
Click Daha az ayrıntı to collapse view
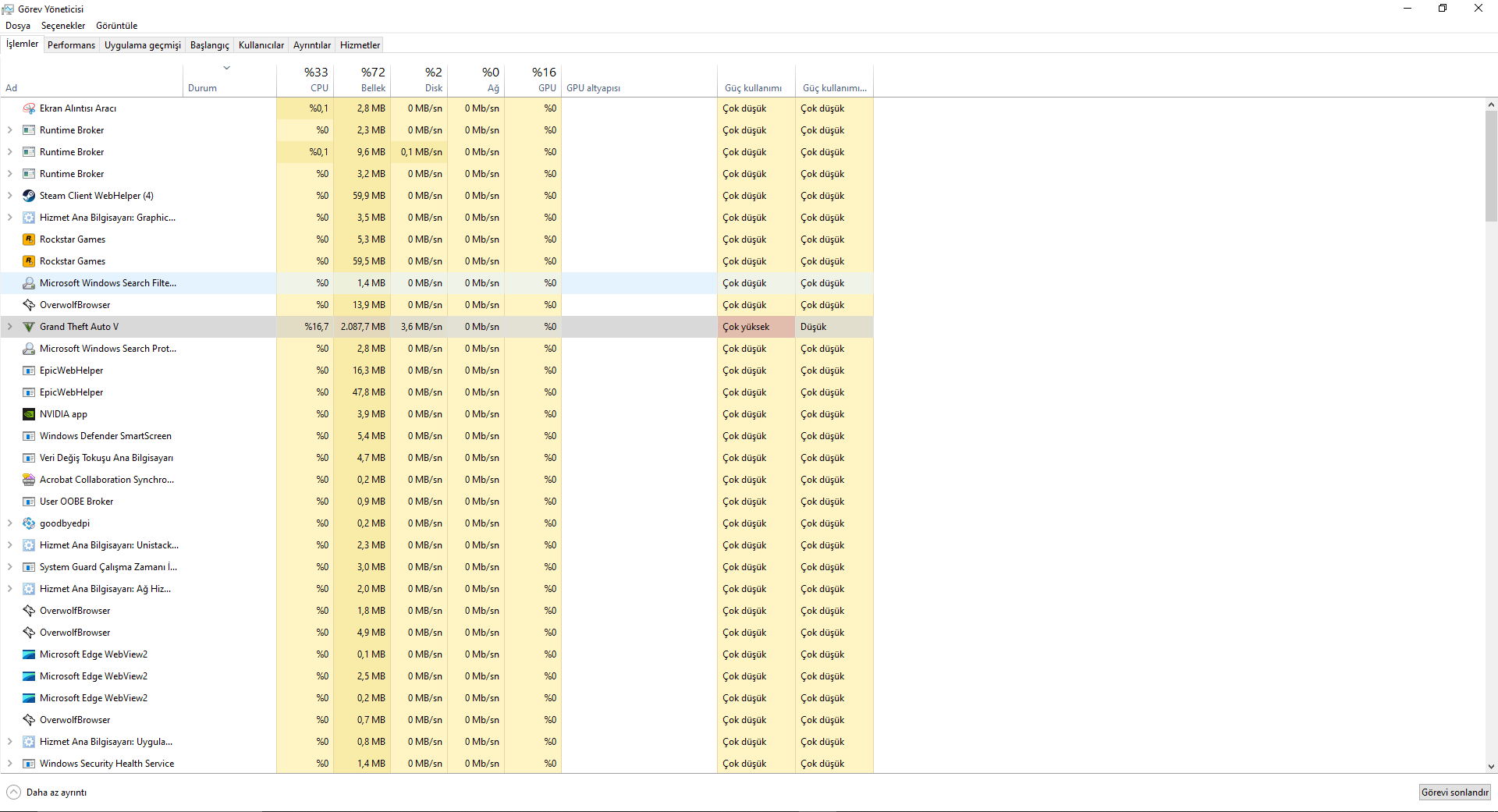tap(47, 792)
